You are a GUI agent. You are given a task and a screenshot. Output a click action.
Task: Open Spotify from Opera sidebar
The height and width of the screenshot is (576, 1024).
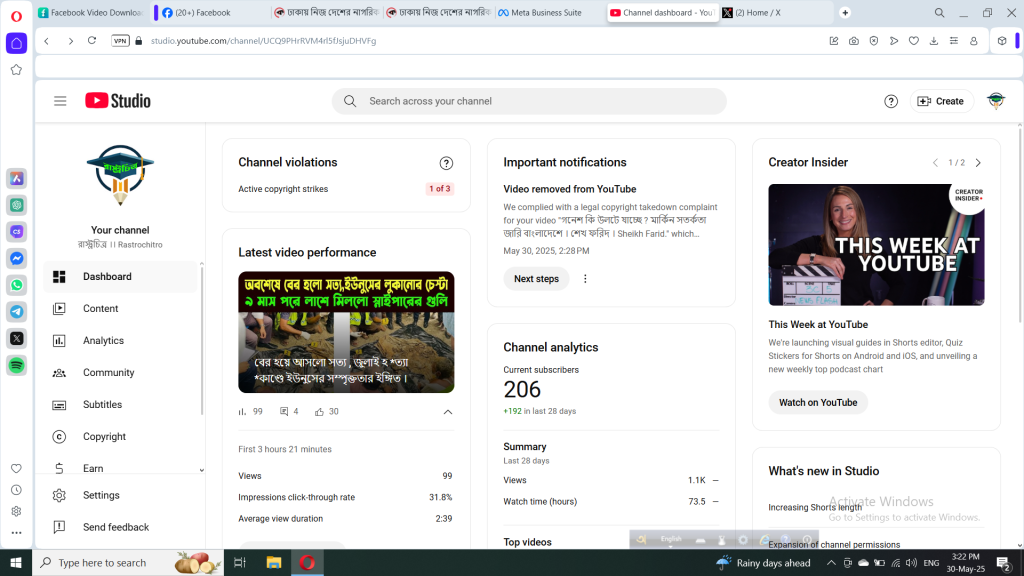point(16,366)
